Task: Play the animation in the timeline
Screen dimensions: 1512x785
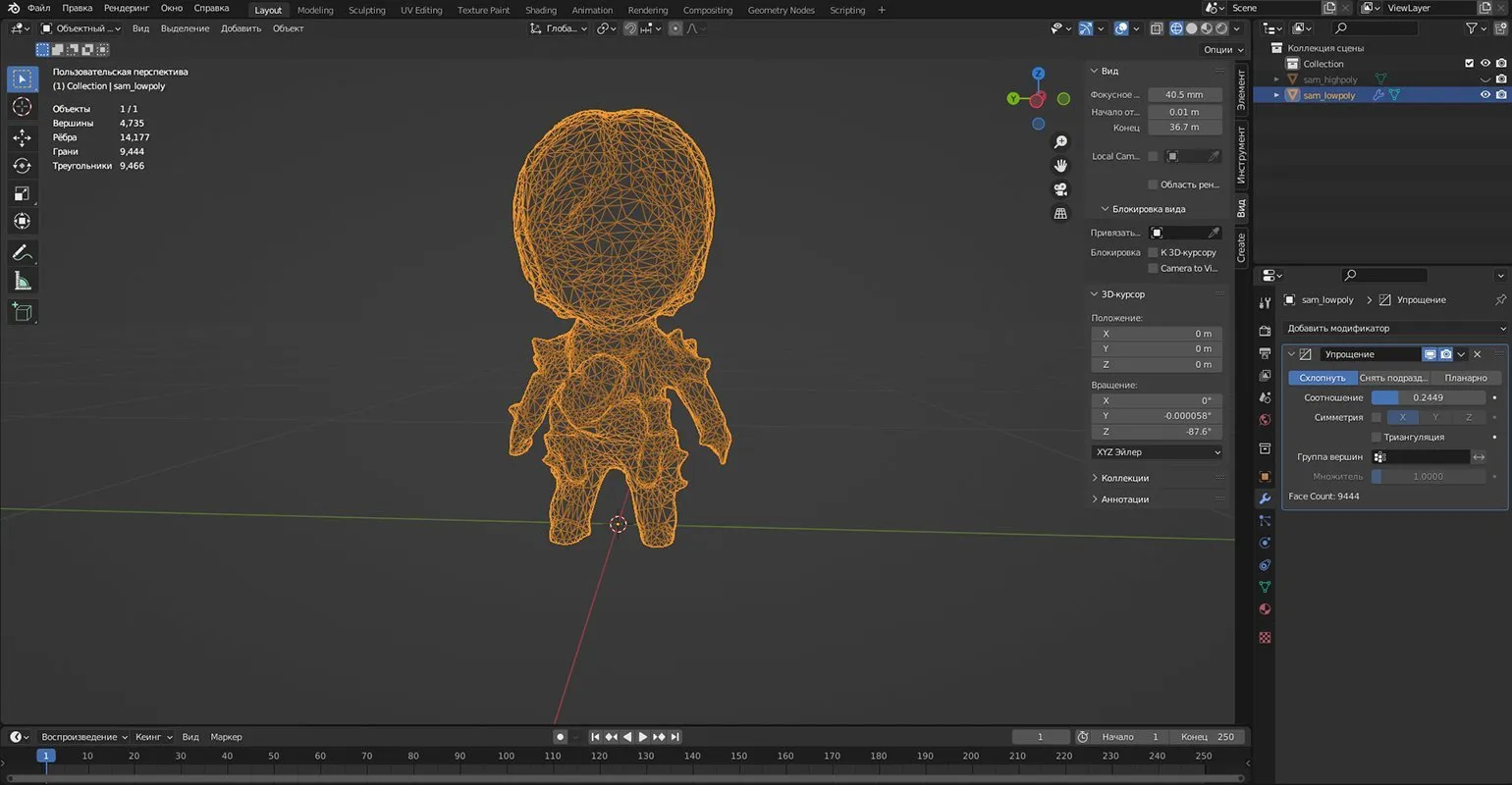Action: 643,737
